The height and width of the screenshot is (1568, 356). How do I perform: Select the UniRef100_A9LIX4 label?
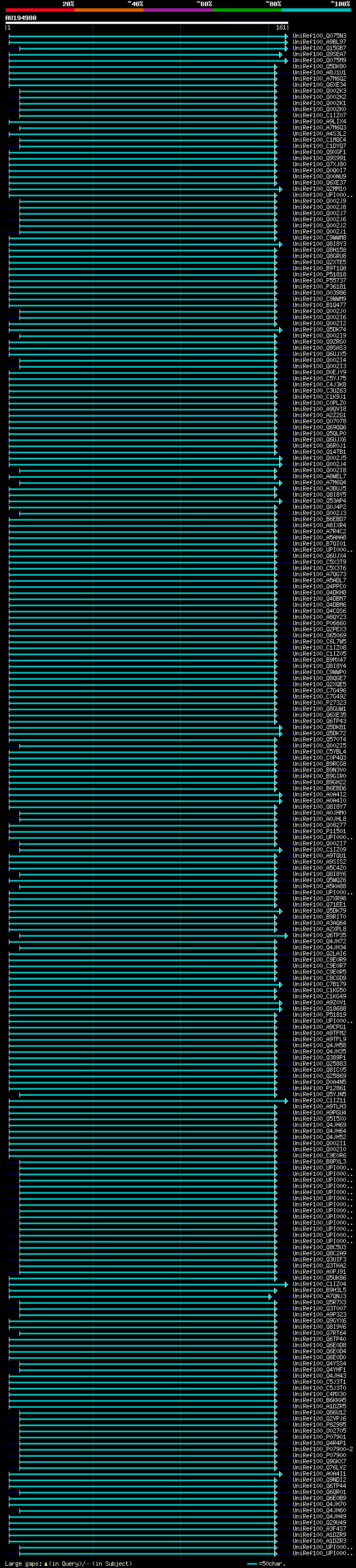click(319, 122)
